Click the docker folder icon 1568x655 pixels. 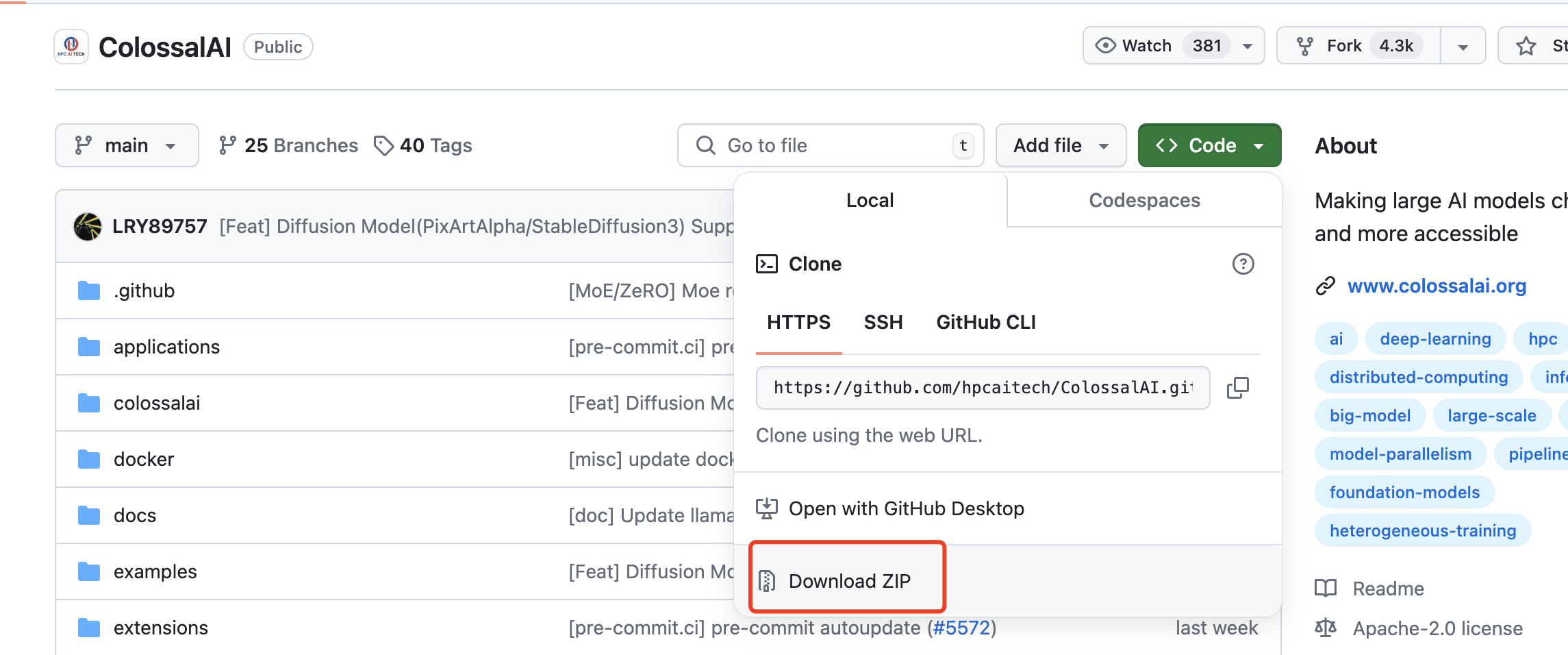coord(89,459)
